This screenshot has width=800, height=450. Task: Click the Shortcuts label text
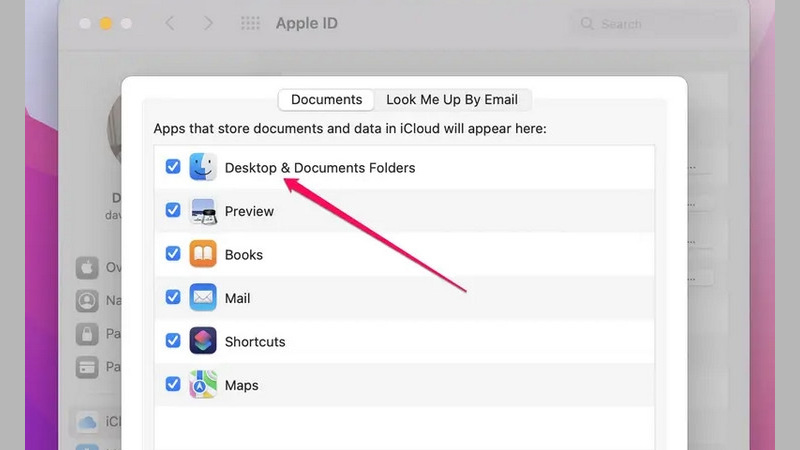(x=255, y=341)
